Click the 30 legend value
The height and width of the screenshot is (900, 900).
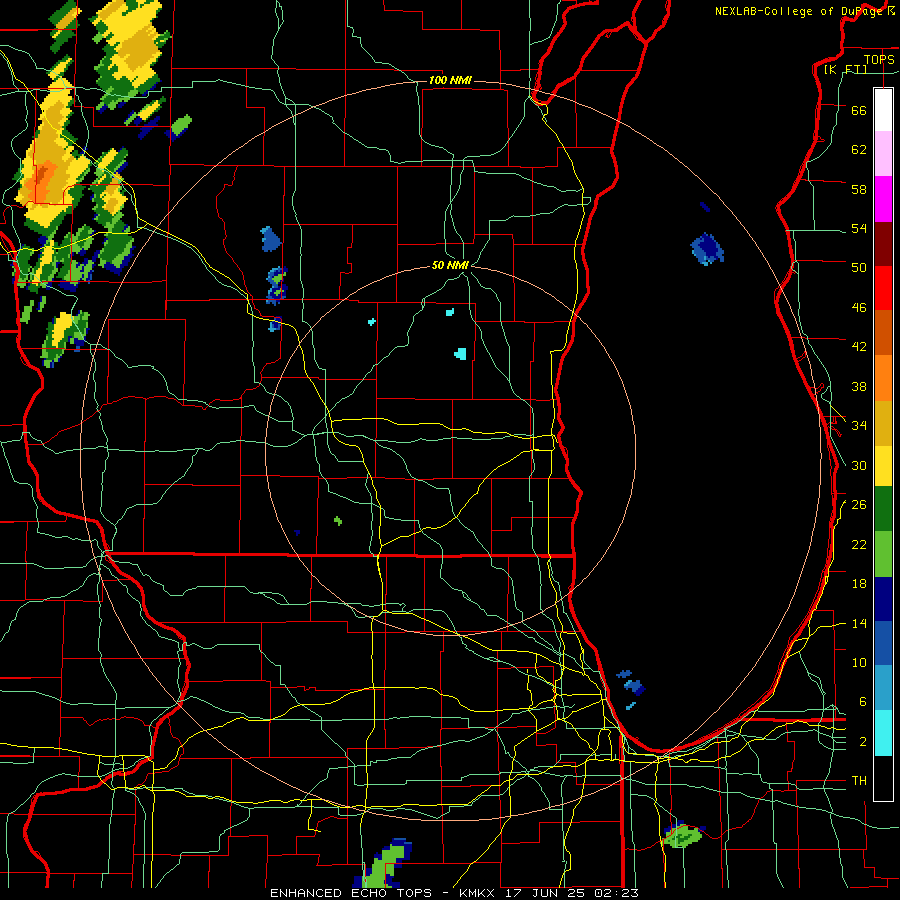859,465
